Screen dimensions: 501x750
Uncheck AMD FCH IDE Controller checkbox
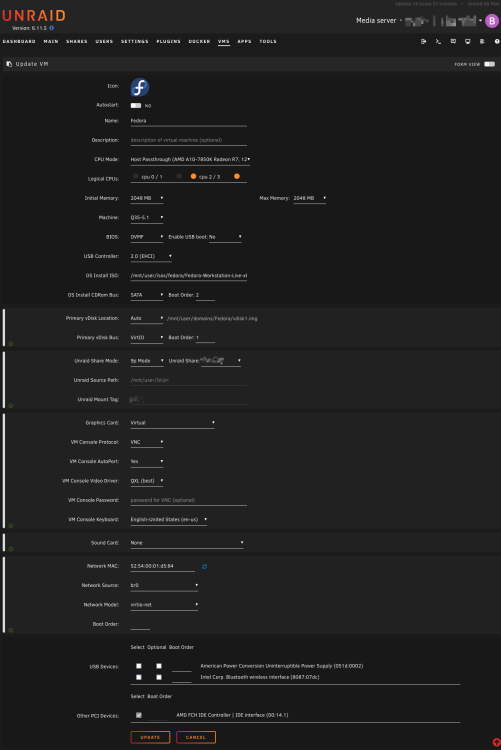(139, 715)
